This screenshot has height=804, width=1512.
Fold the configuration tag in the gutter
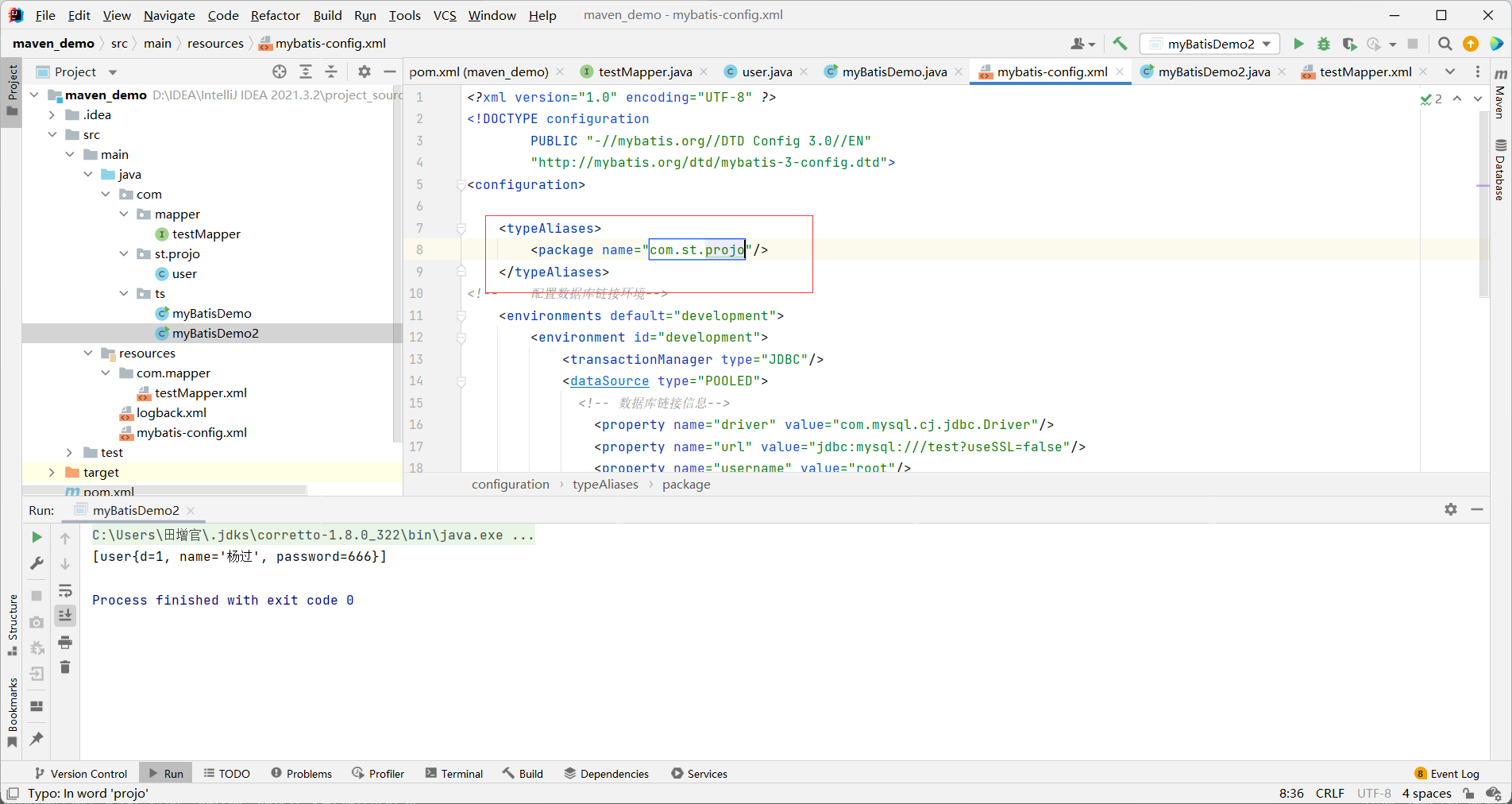click(461, 184)
